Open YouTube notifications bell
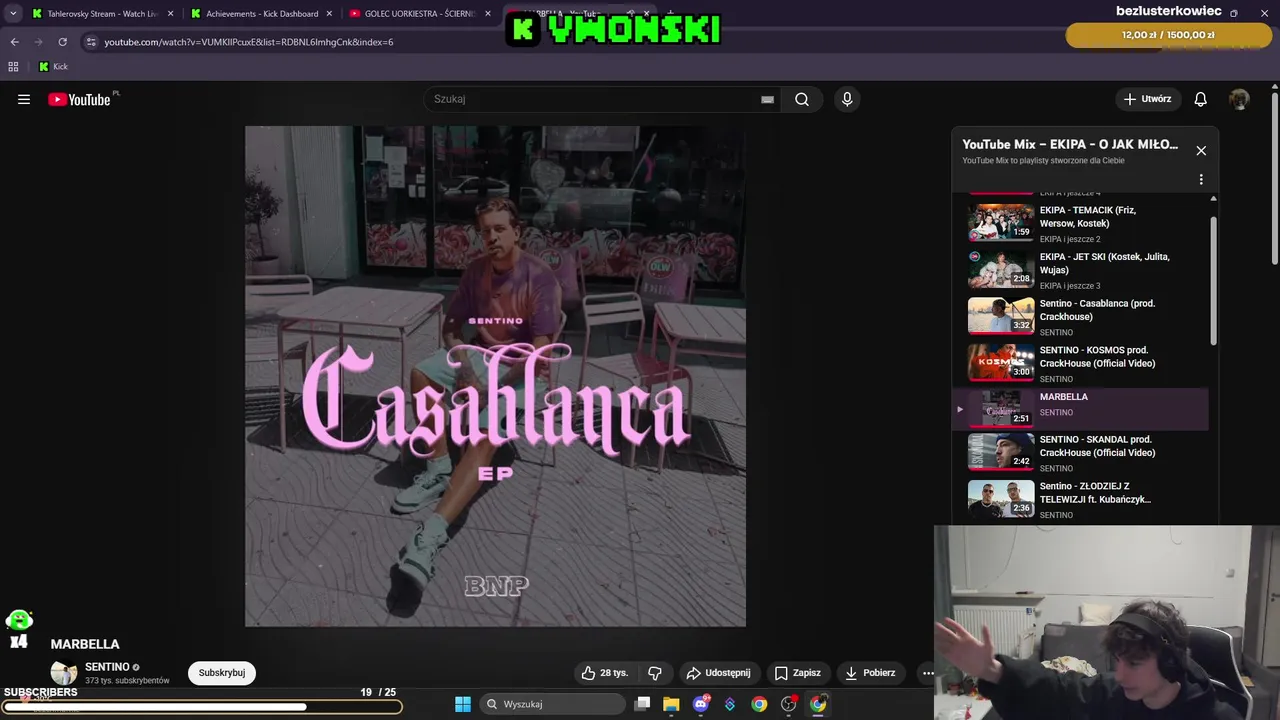The width and height of the screenshot is (1280, 720). tap(1201, 99)
